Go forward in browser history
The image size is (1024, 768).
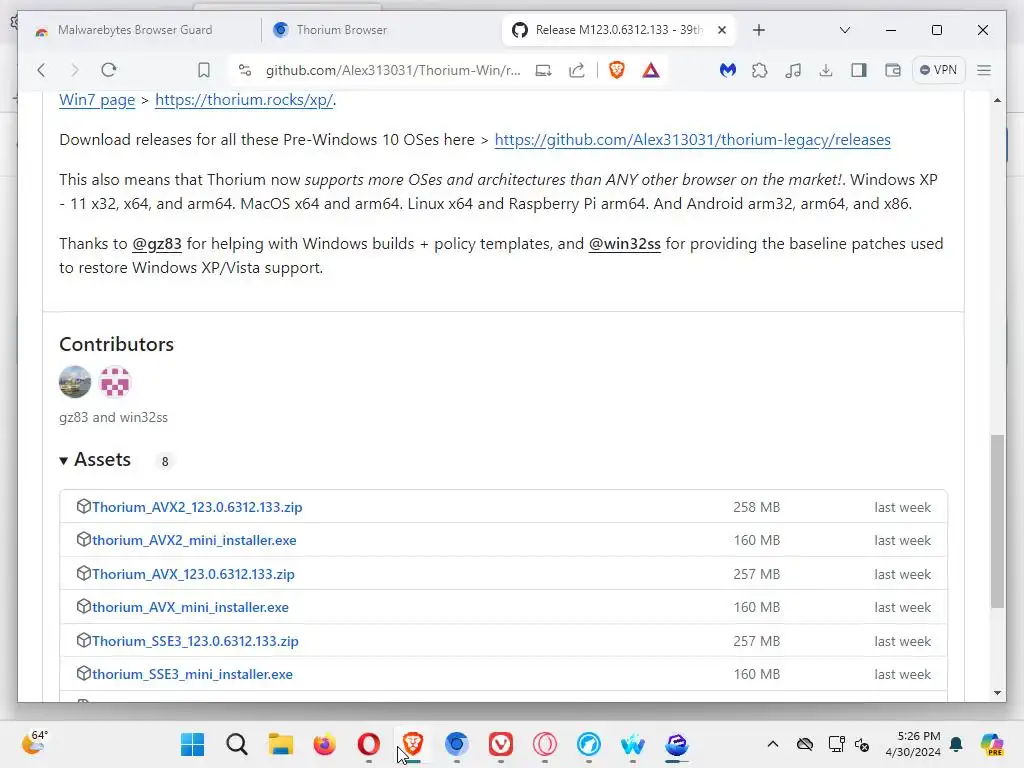pyautogui.click(x=74, y=70)
